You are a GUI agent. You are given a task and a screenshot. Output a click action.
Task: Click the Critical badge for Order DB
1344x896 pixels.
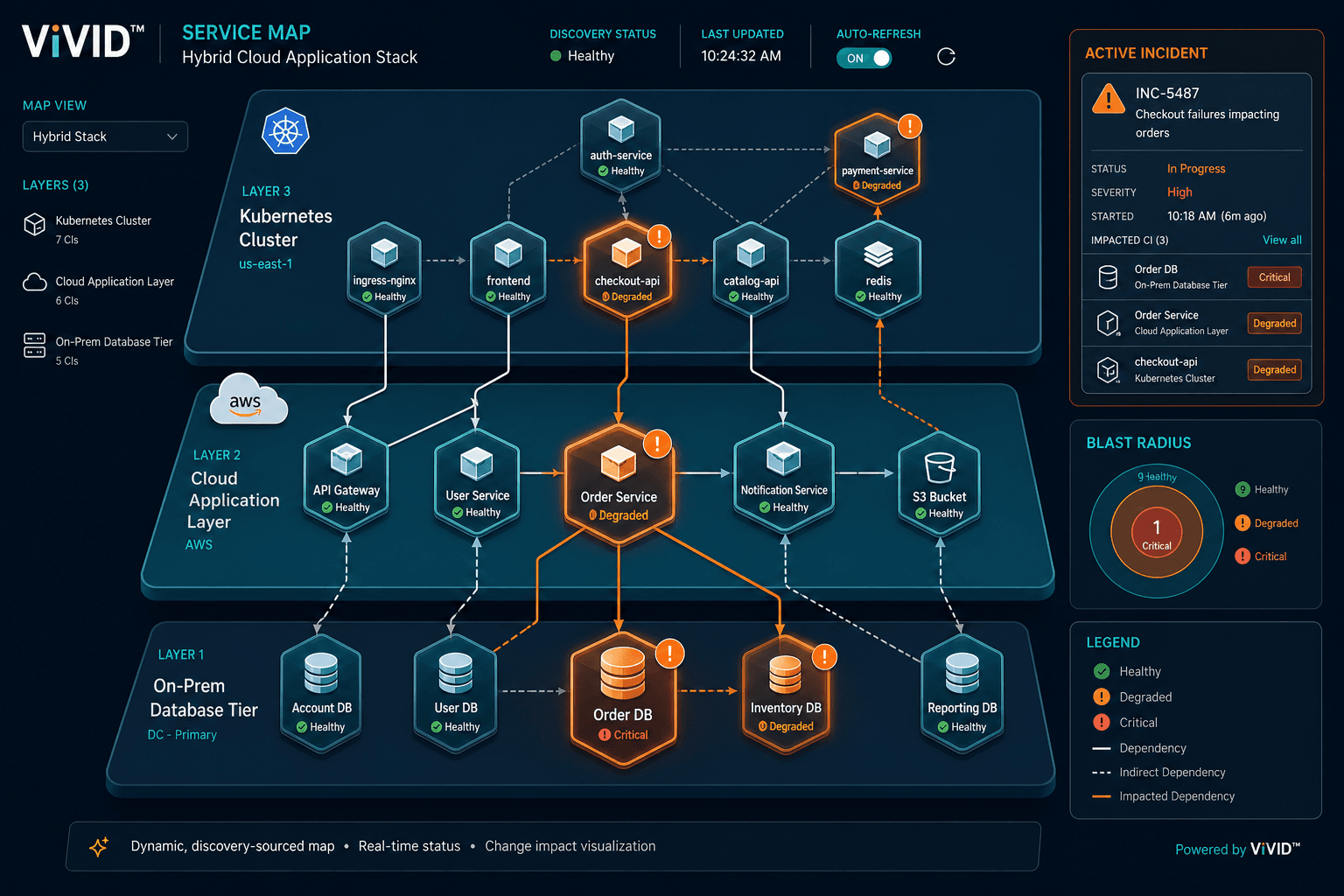[1274, 277]
